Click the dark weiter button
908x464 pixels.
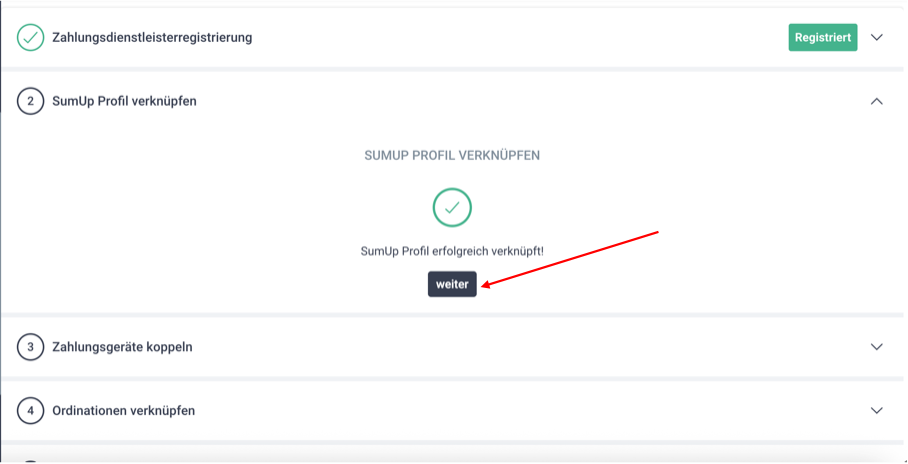pyautogui.click(x=452, y=284)
